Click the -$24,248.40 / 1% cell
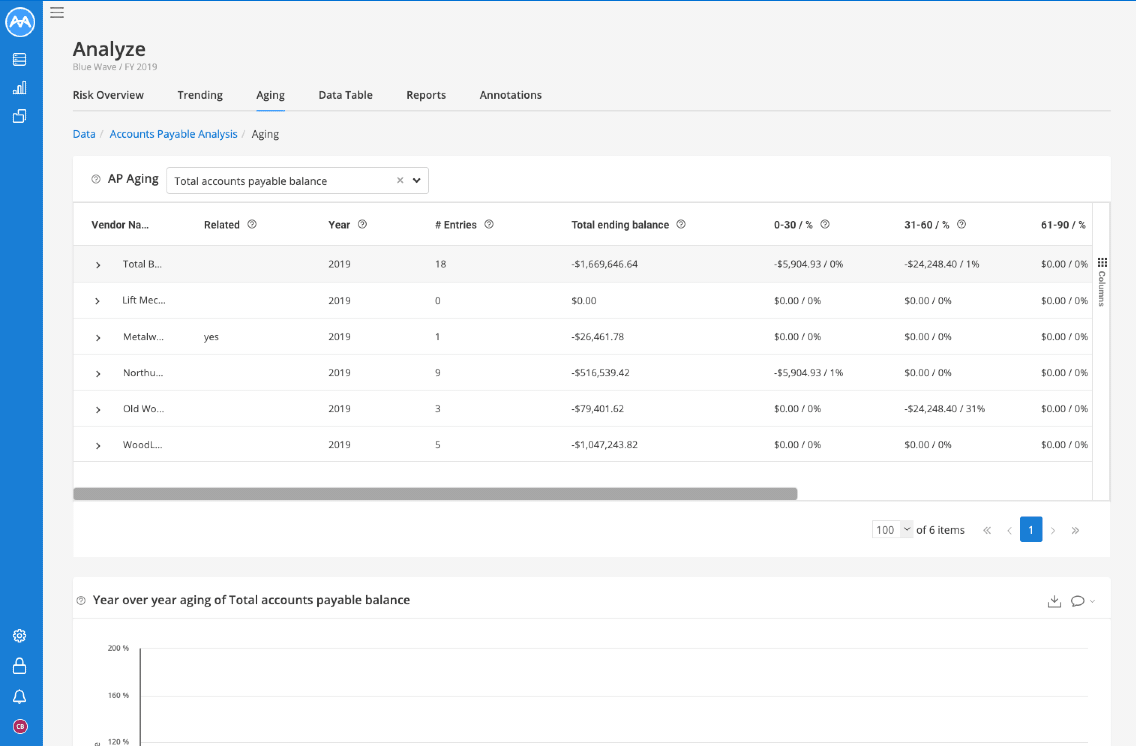This screenshot has height=746, width=1136. click(942, 264)
